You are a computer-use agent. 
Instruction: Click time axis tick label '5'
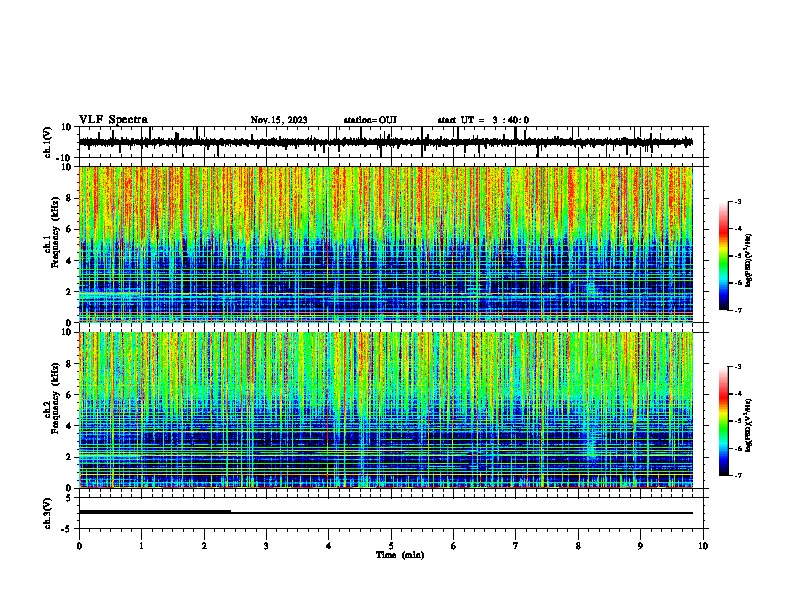tap(391, 546)
